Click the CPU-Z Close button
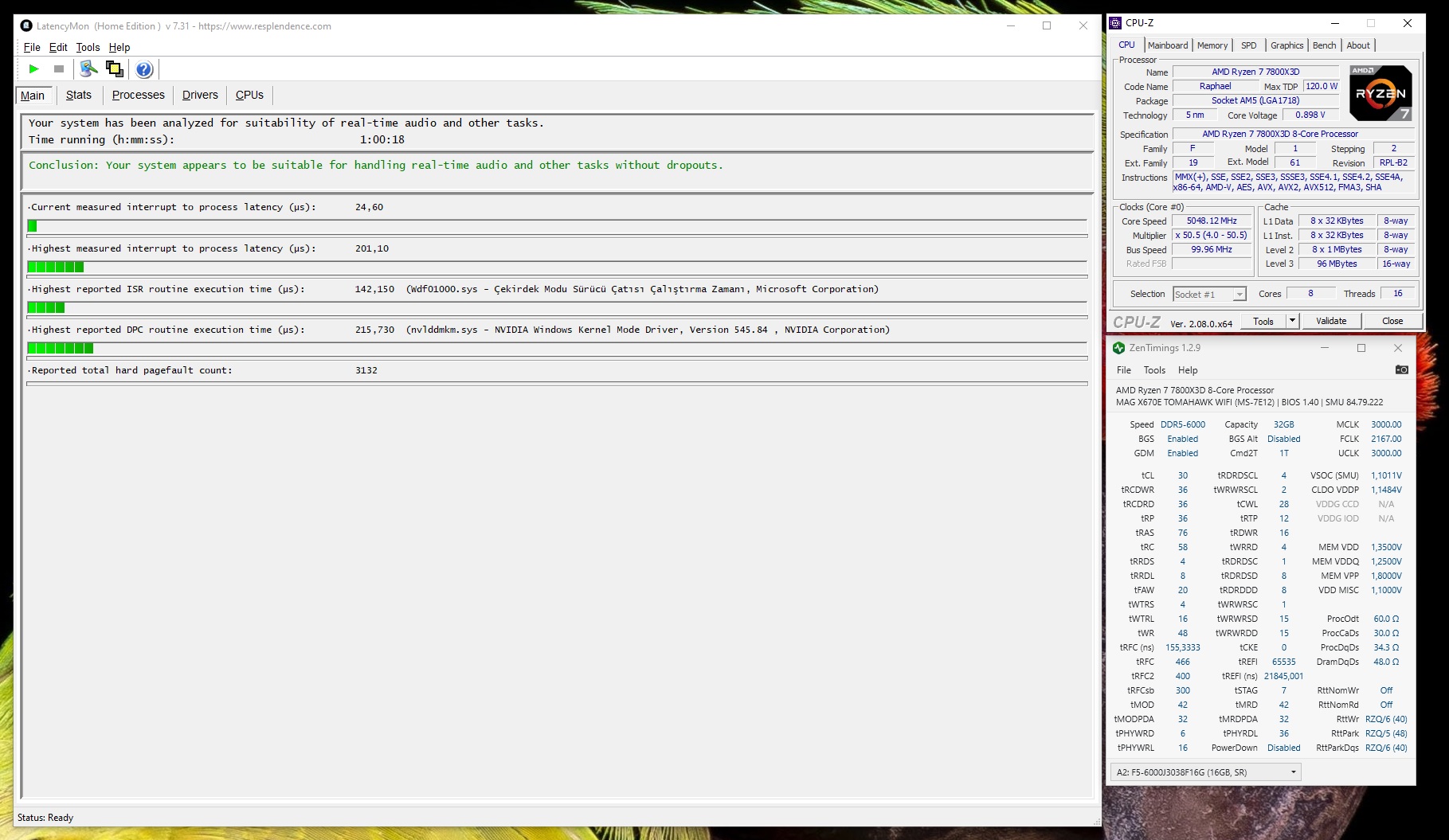The width and height of the screenshot is (1449, 840). 1392,321
